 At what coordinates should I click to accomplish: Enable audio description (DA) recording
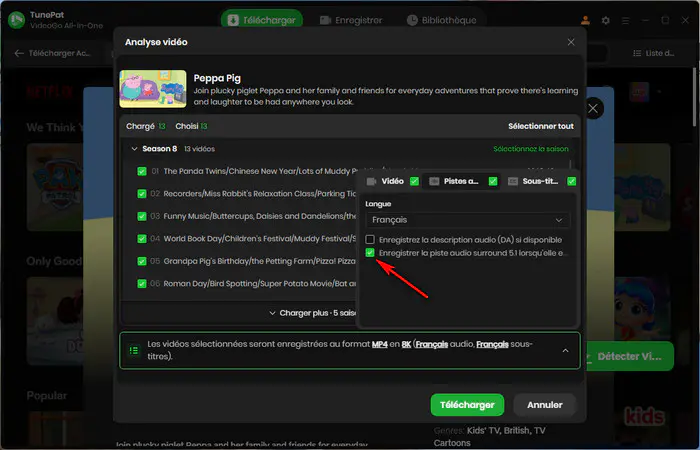pos(370,240)
